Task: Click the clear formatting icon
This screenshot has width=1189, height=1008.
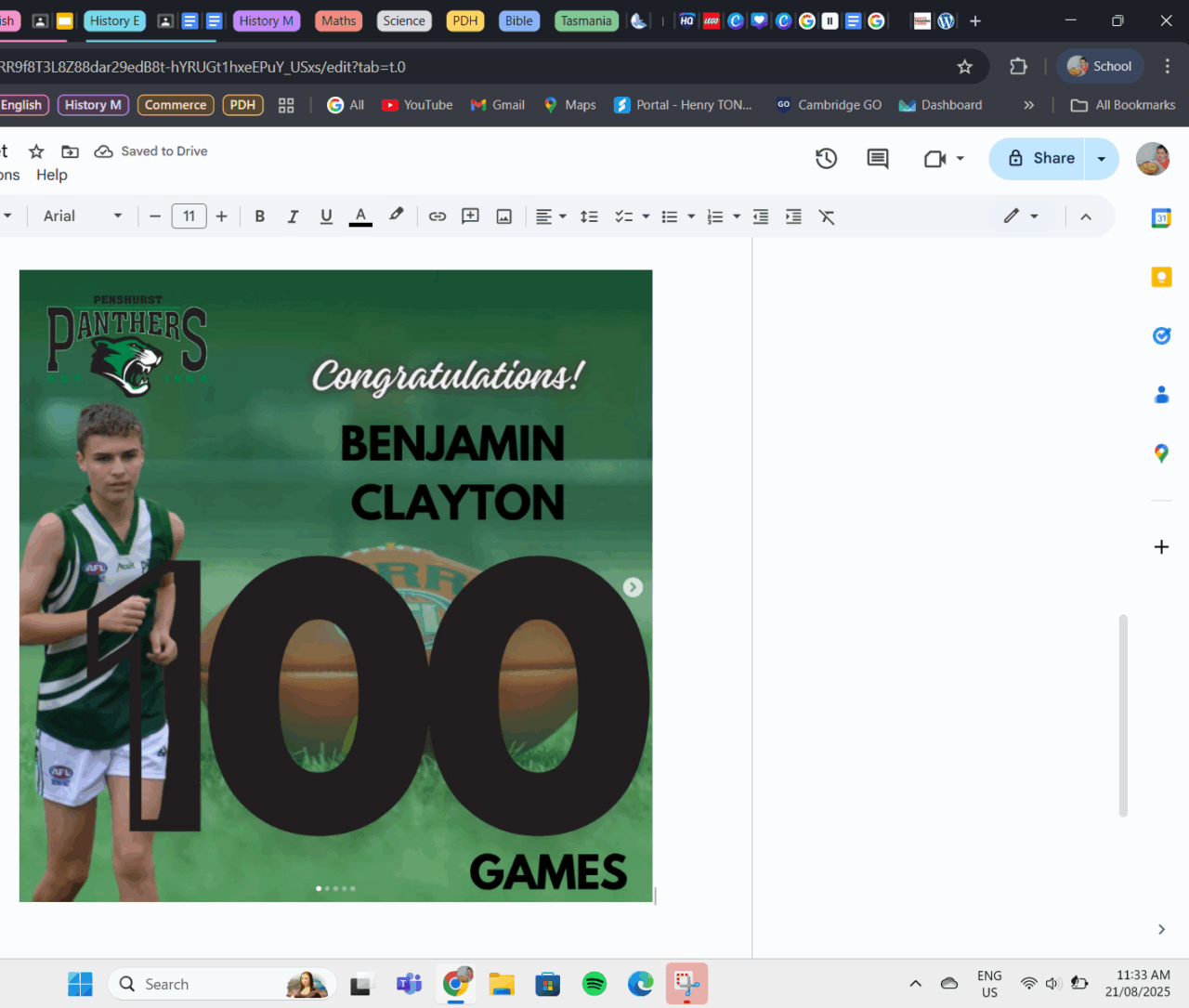Action: [826, 216]
